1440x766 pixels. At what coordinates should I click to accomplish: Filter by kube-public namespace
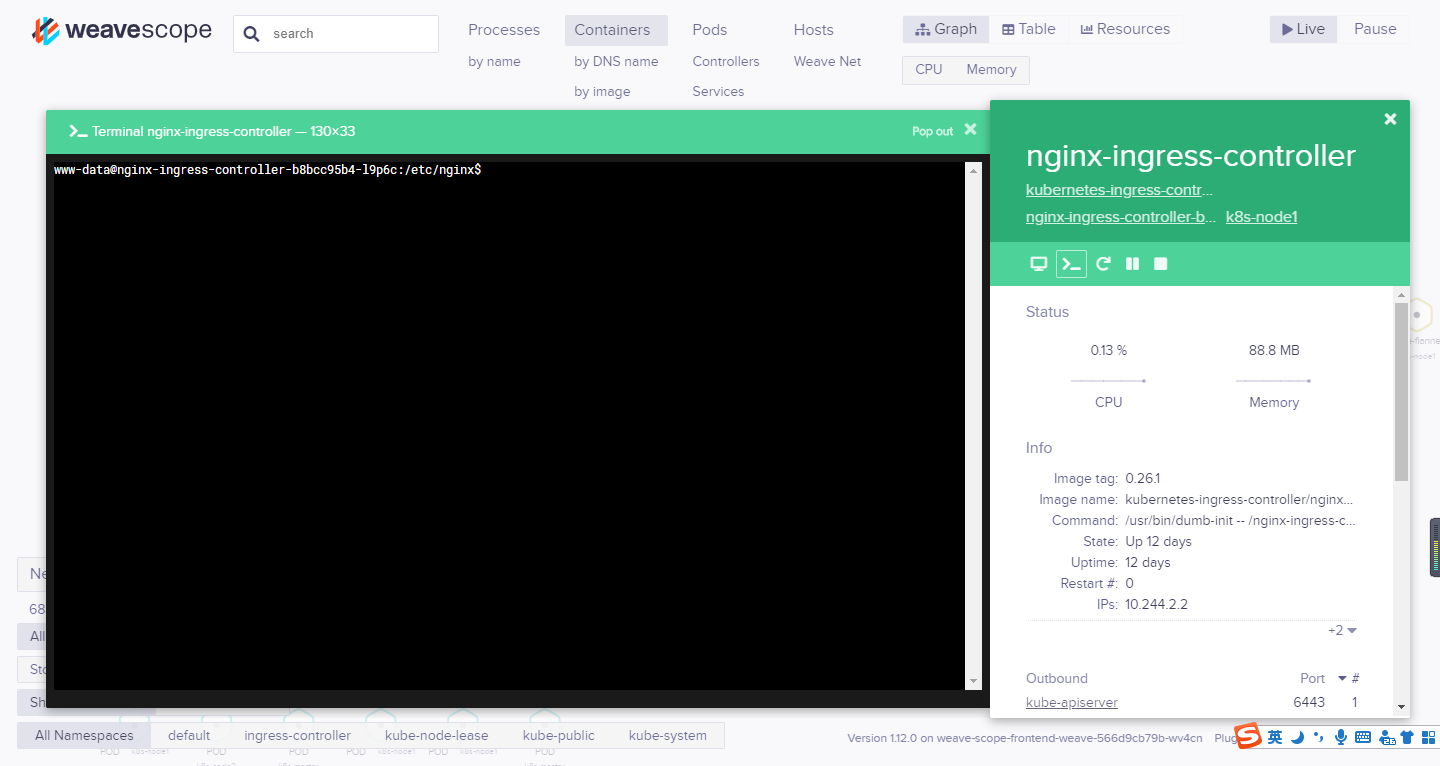tap(558, 735)
